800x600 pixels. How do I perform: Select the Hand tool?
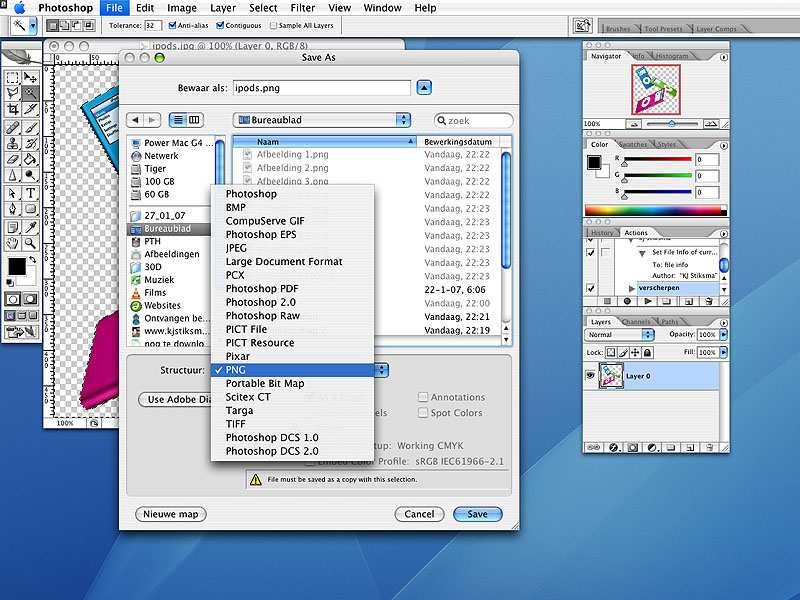tap(13, 242)
